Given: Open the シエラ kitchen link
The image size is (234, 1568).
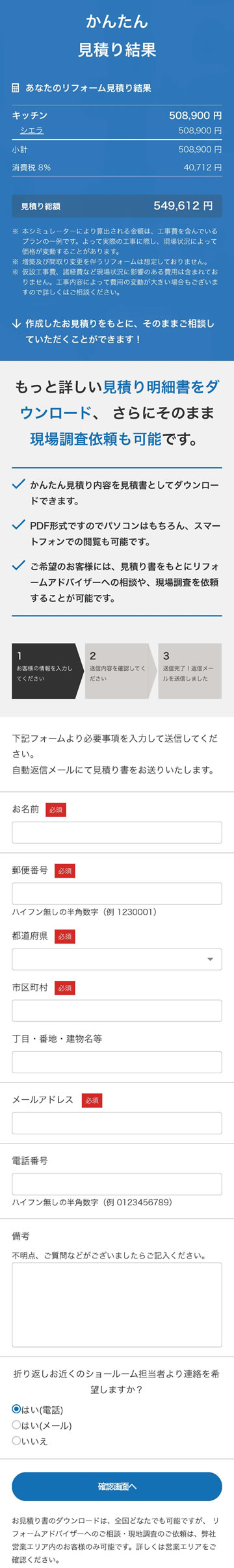Looking at the screenshot, I should [31, 131].
